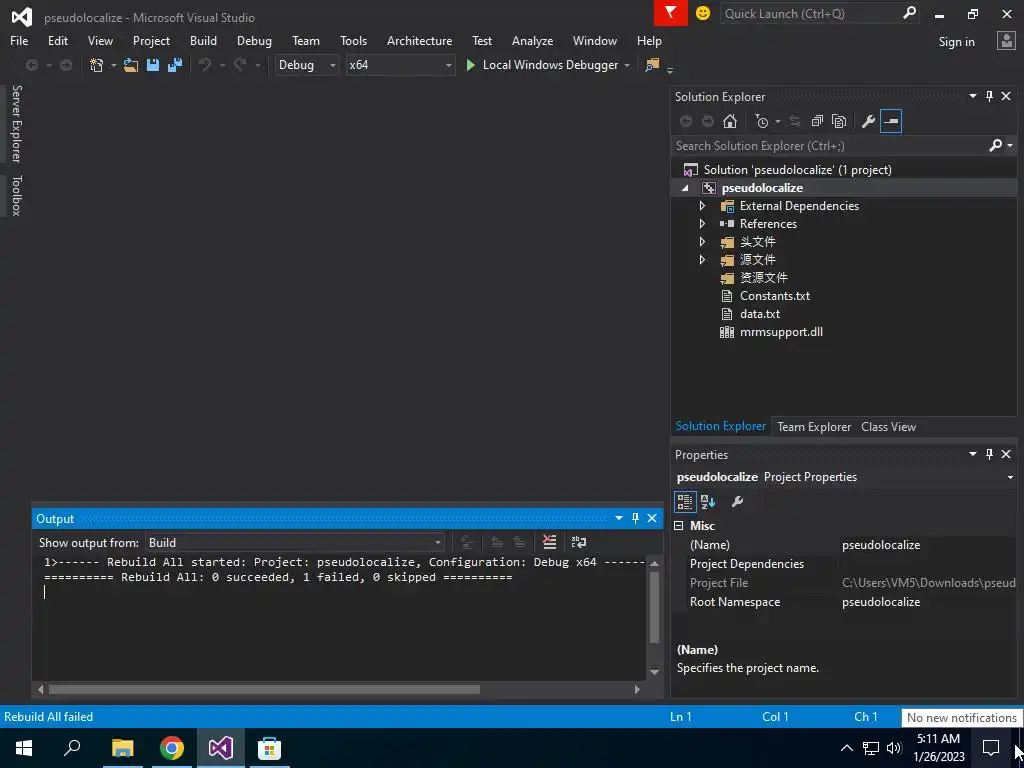
Task: Click the Output horizontal scrollbar thumb
Action: 264,690
